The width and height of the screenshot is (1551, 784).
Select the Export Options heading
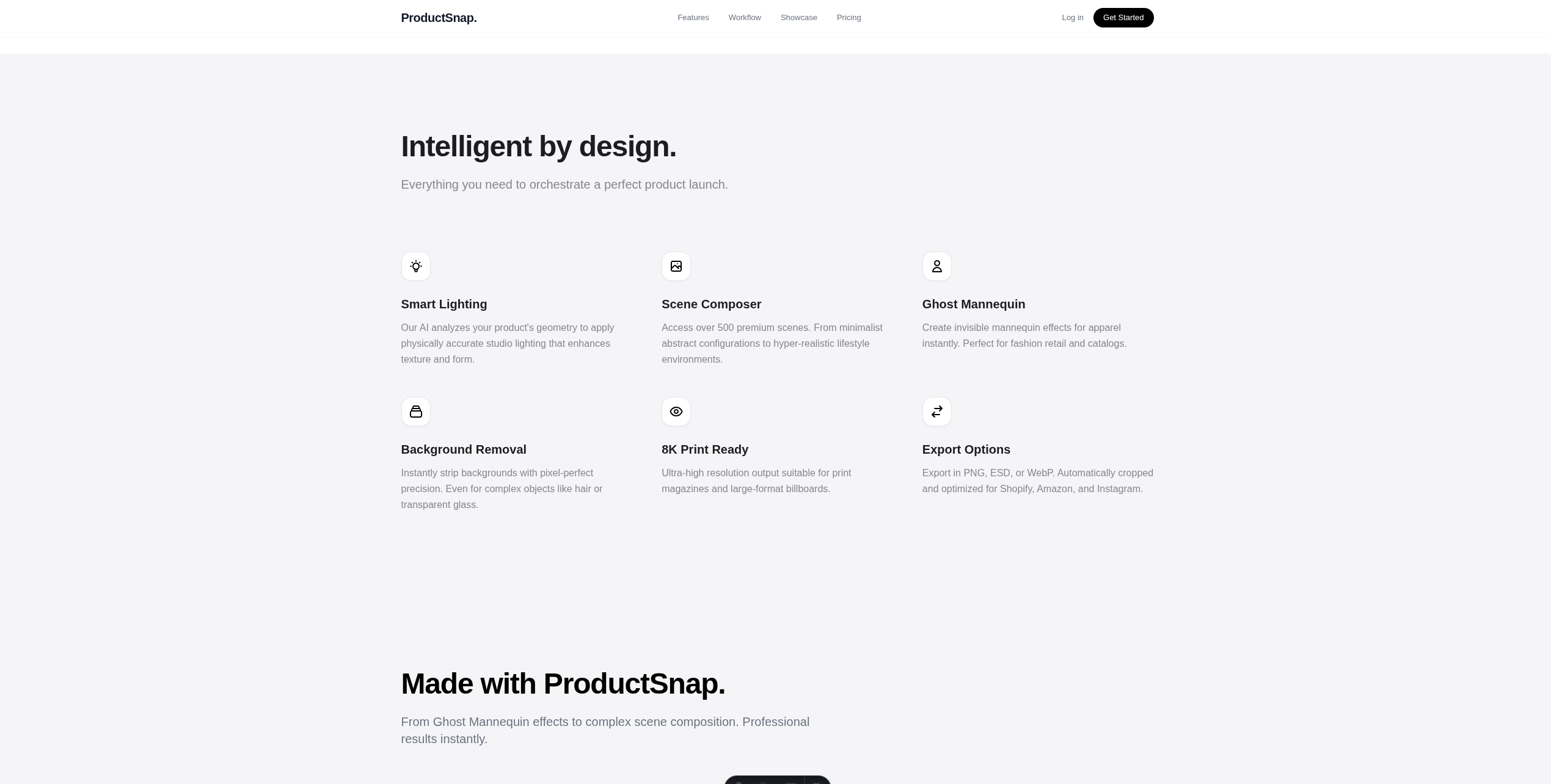(966, 449)
